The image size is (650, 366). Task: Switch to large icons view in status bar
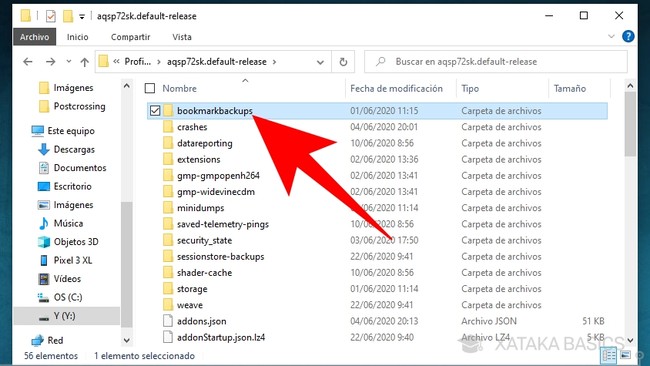pyautogui.click(x=625, y=355)
